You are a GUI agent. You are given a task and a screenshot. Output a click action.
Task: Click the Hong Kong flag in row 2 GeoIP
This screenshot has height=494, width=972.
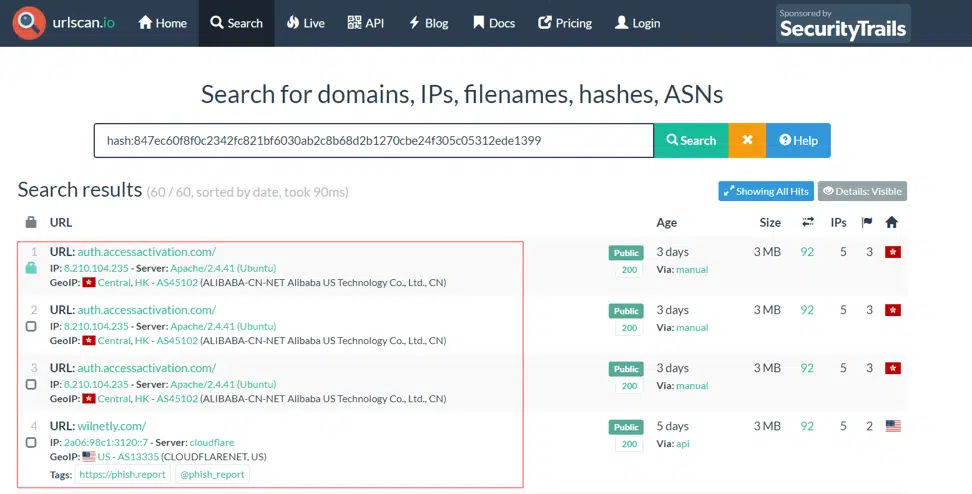click(x=89, y=341)
